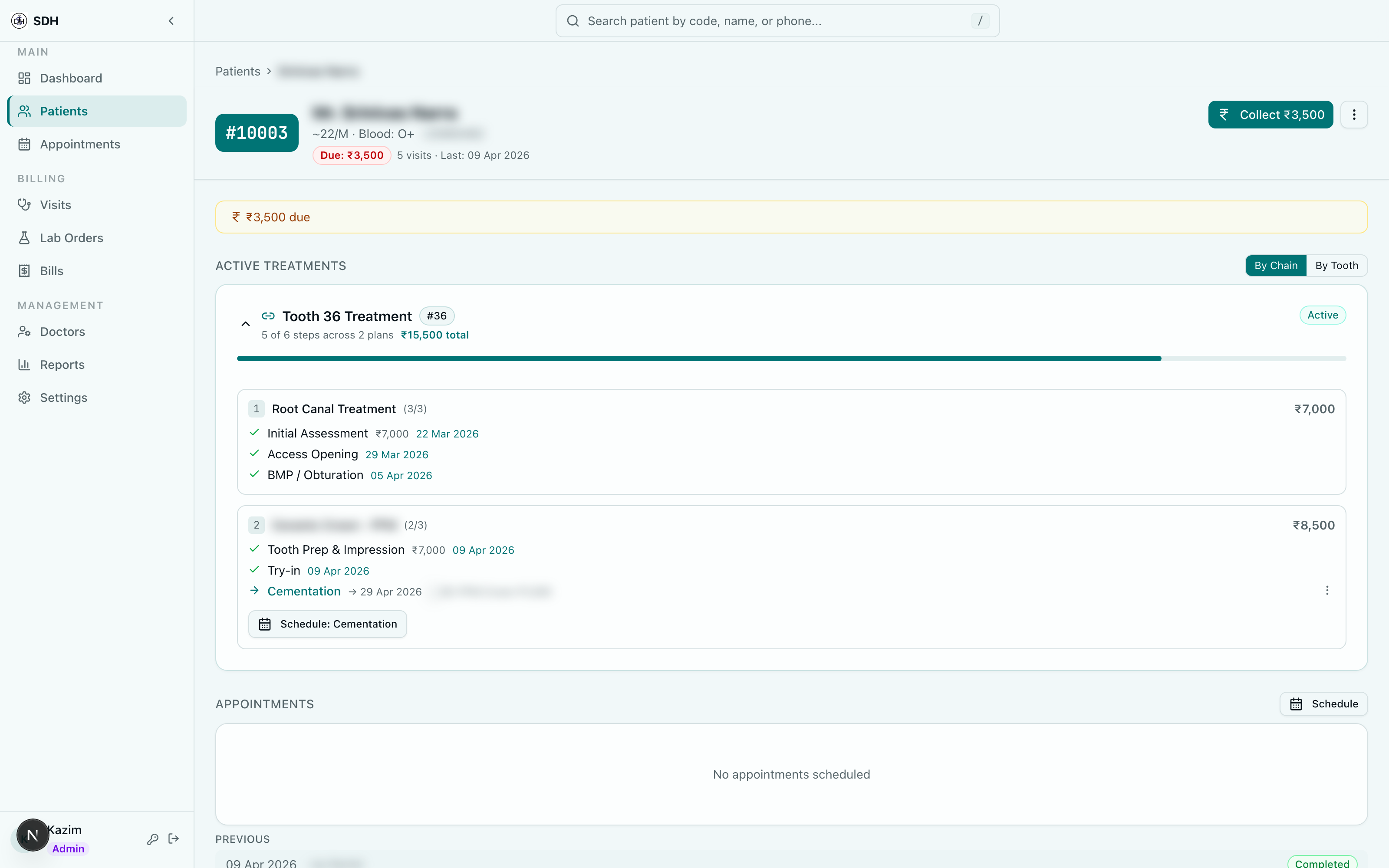Viewport: 1389px width, 868px height.
Task: Click the Visits stethoscope icon
Action: pyautogui.click(x=24, y=205)
